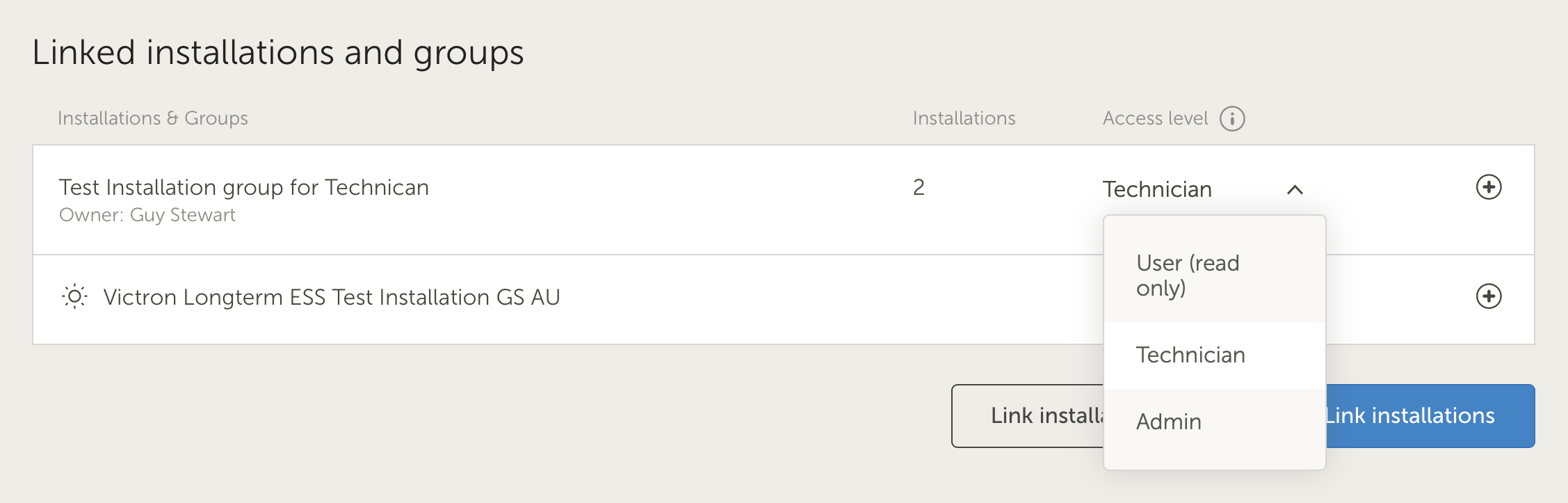Select User (read only) from dropdown

tap(1215, 276)
